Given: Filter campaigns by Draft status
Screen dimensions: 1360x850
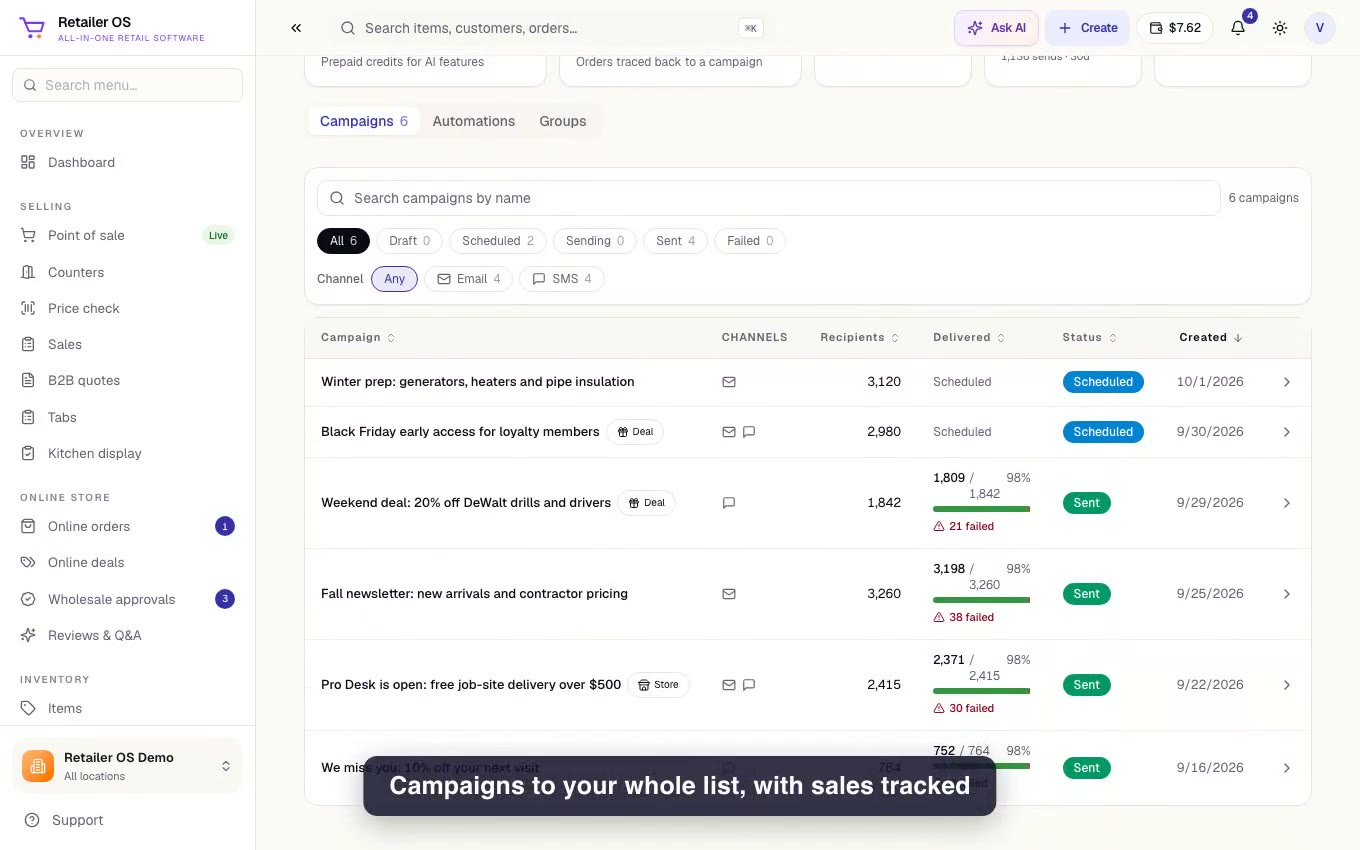Looking at the screenshot, I should 409,241.
